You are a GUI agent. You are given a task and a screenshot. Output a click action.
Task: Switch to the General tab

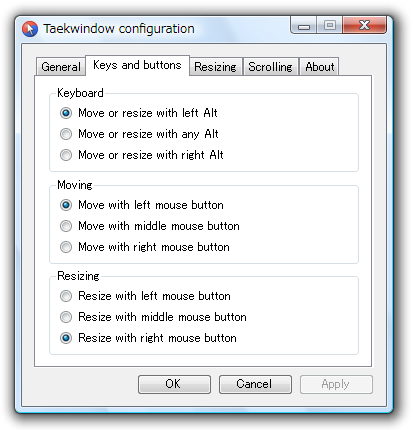pos(61,67)
